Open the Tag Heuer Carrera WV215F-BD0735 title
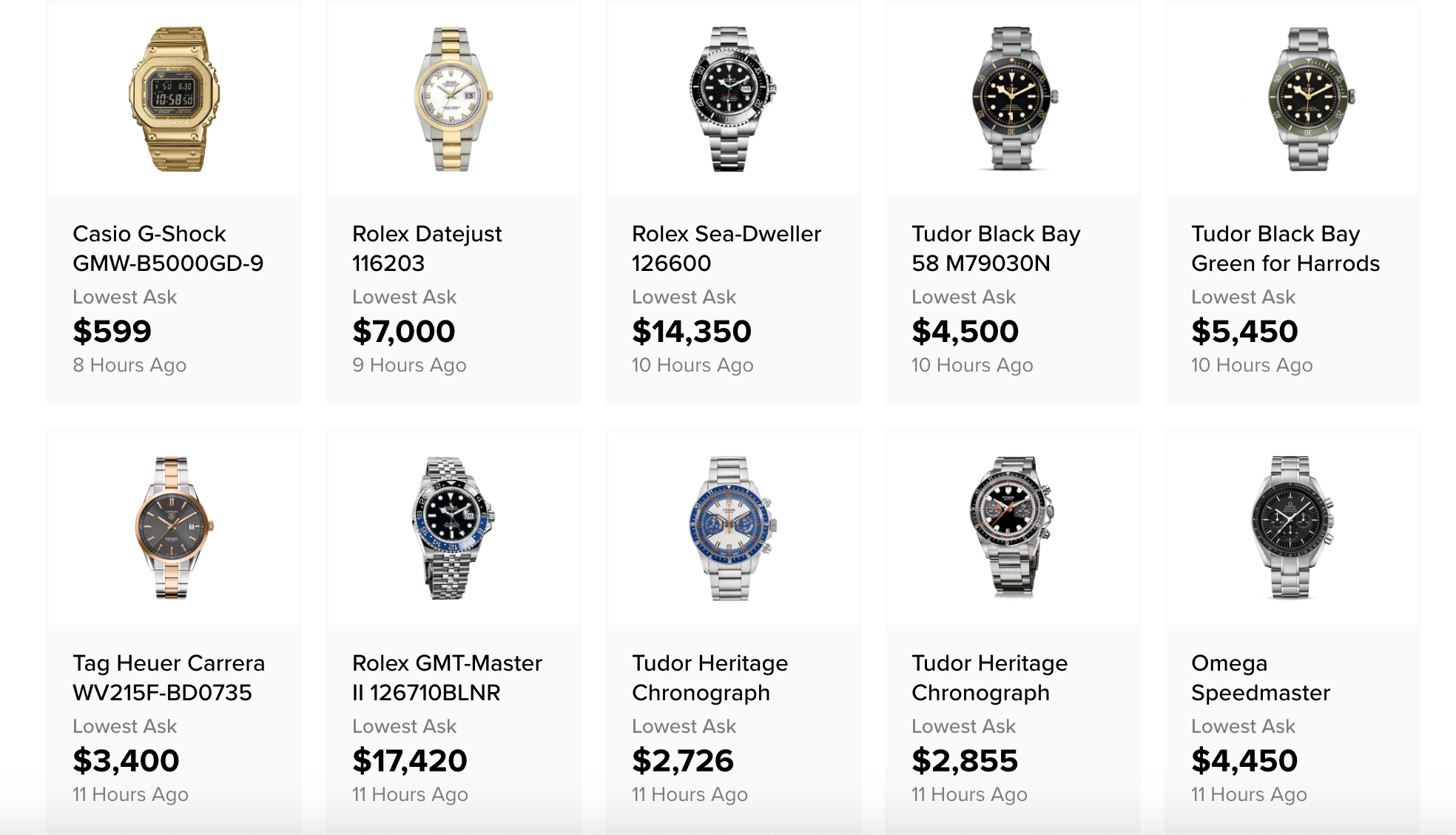The image size is (1456, 835). (x=169, y=678)
